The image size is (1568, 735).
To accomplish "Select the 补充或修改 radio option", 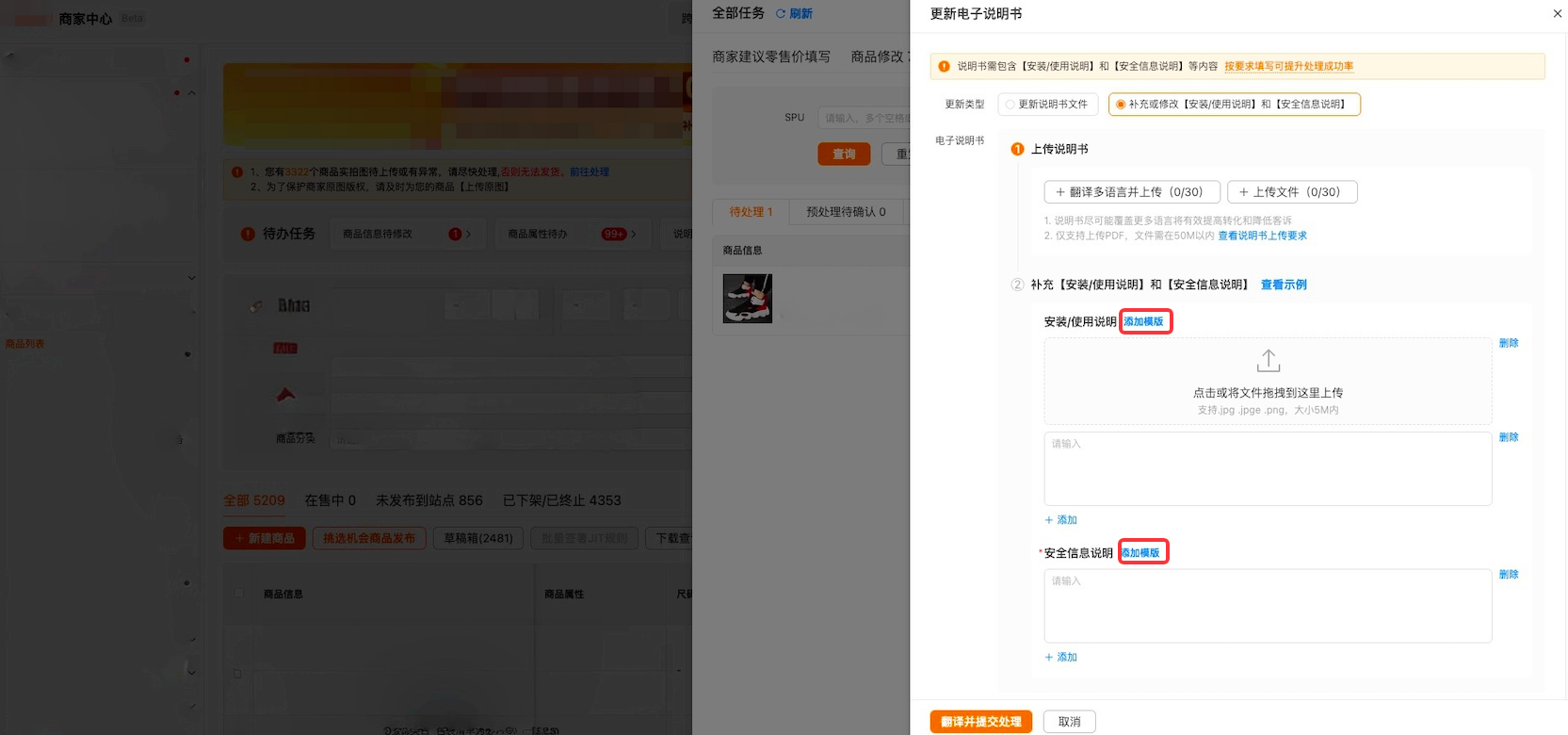I will tap(1121, 105).
